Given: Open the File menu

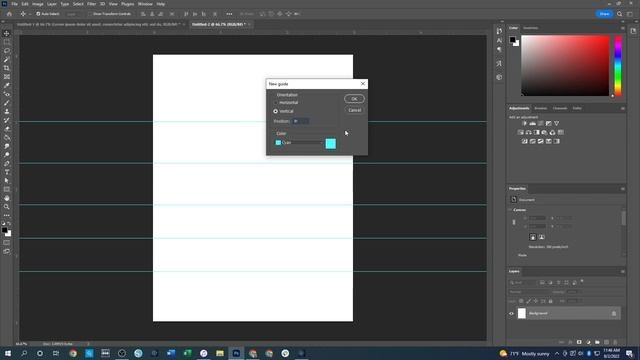Looking at the screenshot, I should [x=14, y=4].
